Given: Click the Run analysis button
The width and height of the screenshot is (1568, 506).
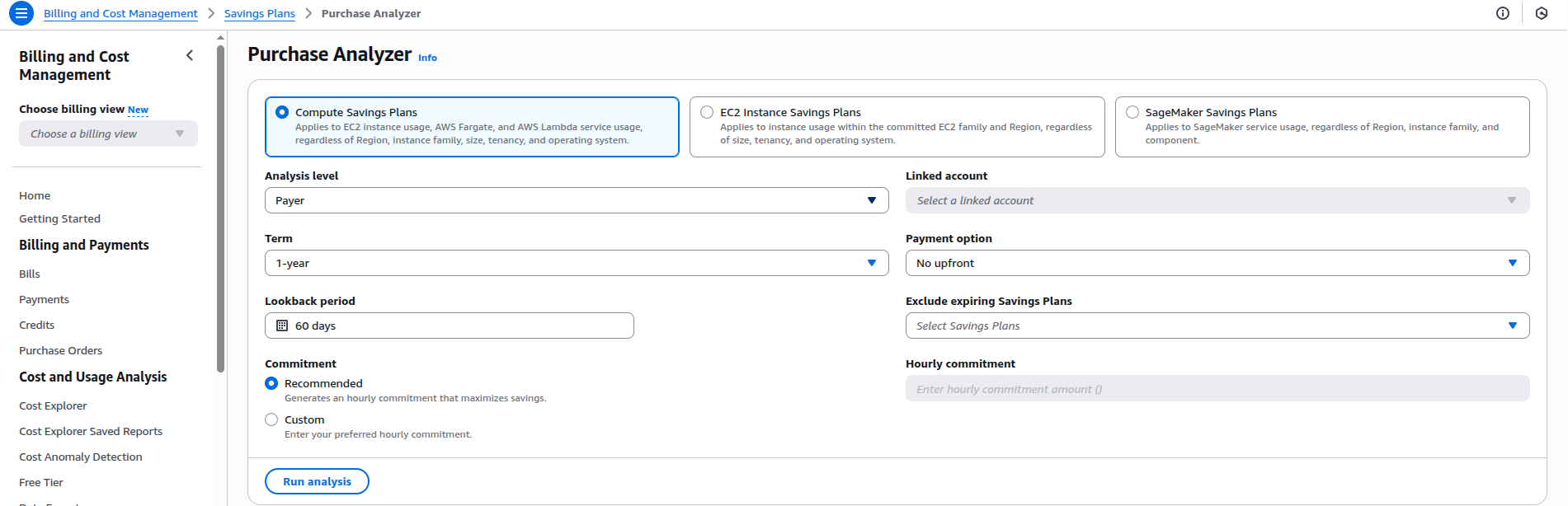Looking at the screenshot, I should 317,481.
